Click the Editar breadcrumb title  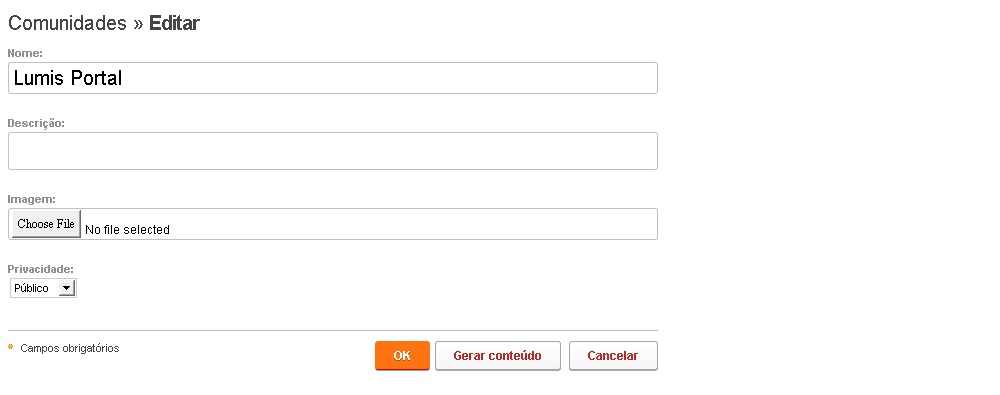(x=174, y=24)
